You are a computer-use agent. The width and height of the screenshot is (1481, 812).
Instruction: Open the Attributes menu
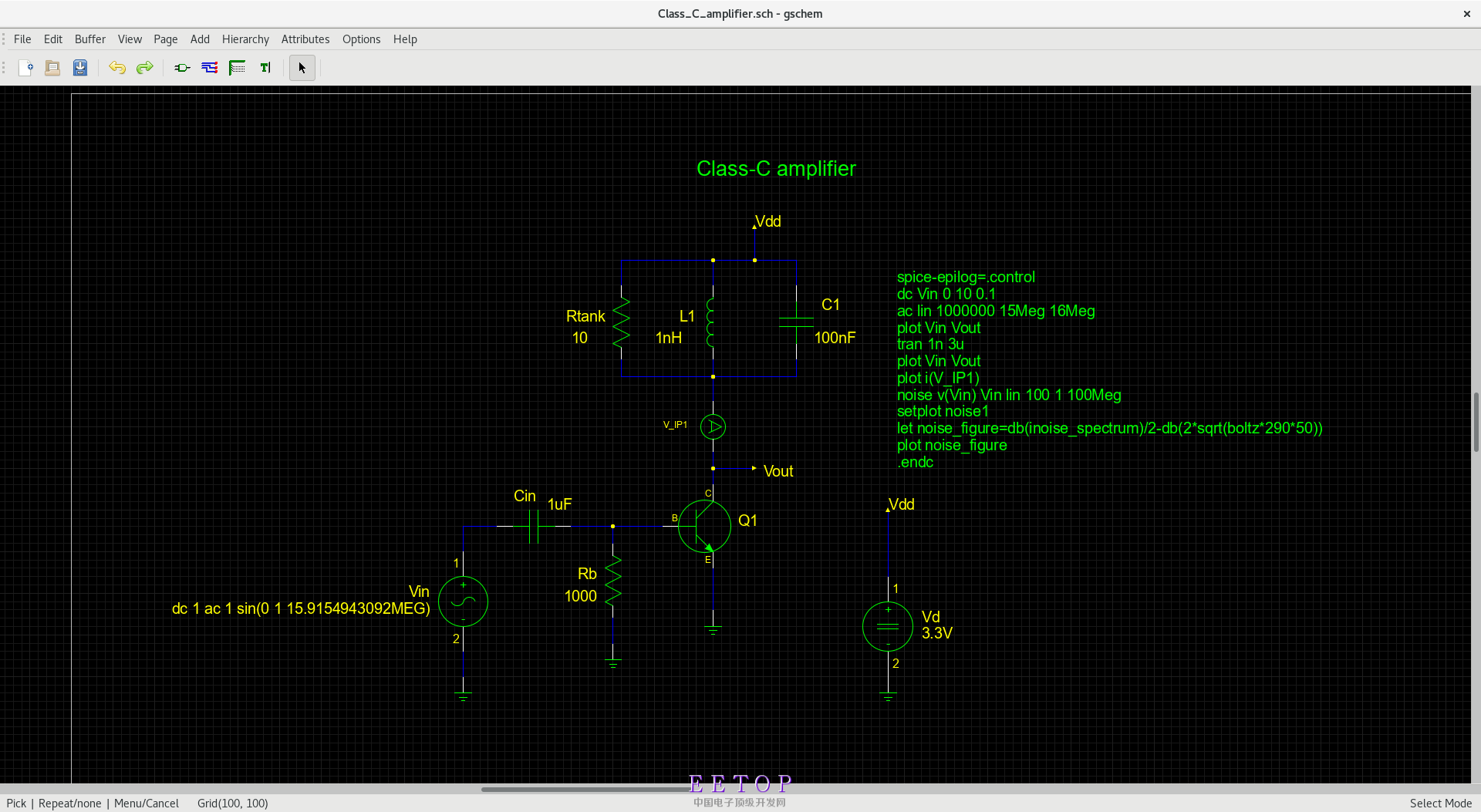[x=305, y=39]
